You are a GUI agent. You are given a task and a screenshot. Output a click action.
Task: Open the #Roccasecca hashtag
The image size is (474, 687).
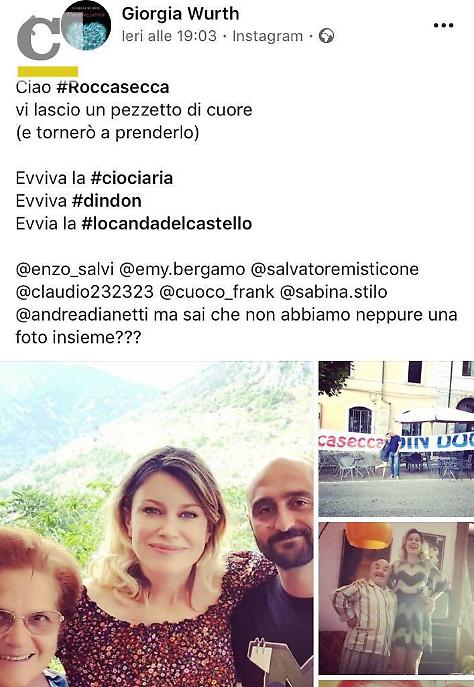click(113, 87)
